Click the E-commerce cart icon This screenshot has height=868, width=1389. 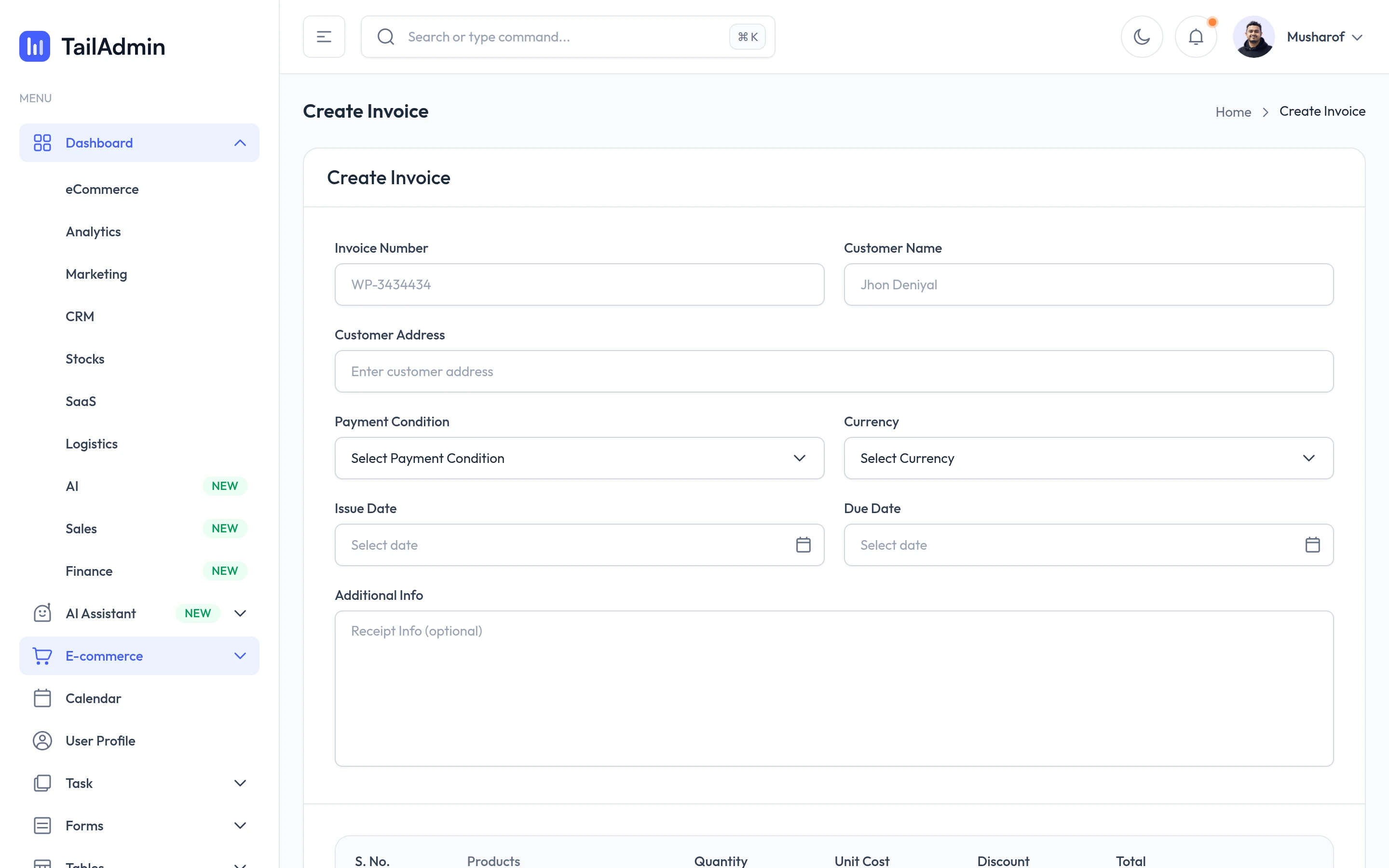click(x=42, y=656)
